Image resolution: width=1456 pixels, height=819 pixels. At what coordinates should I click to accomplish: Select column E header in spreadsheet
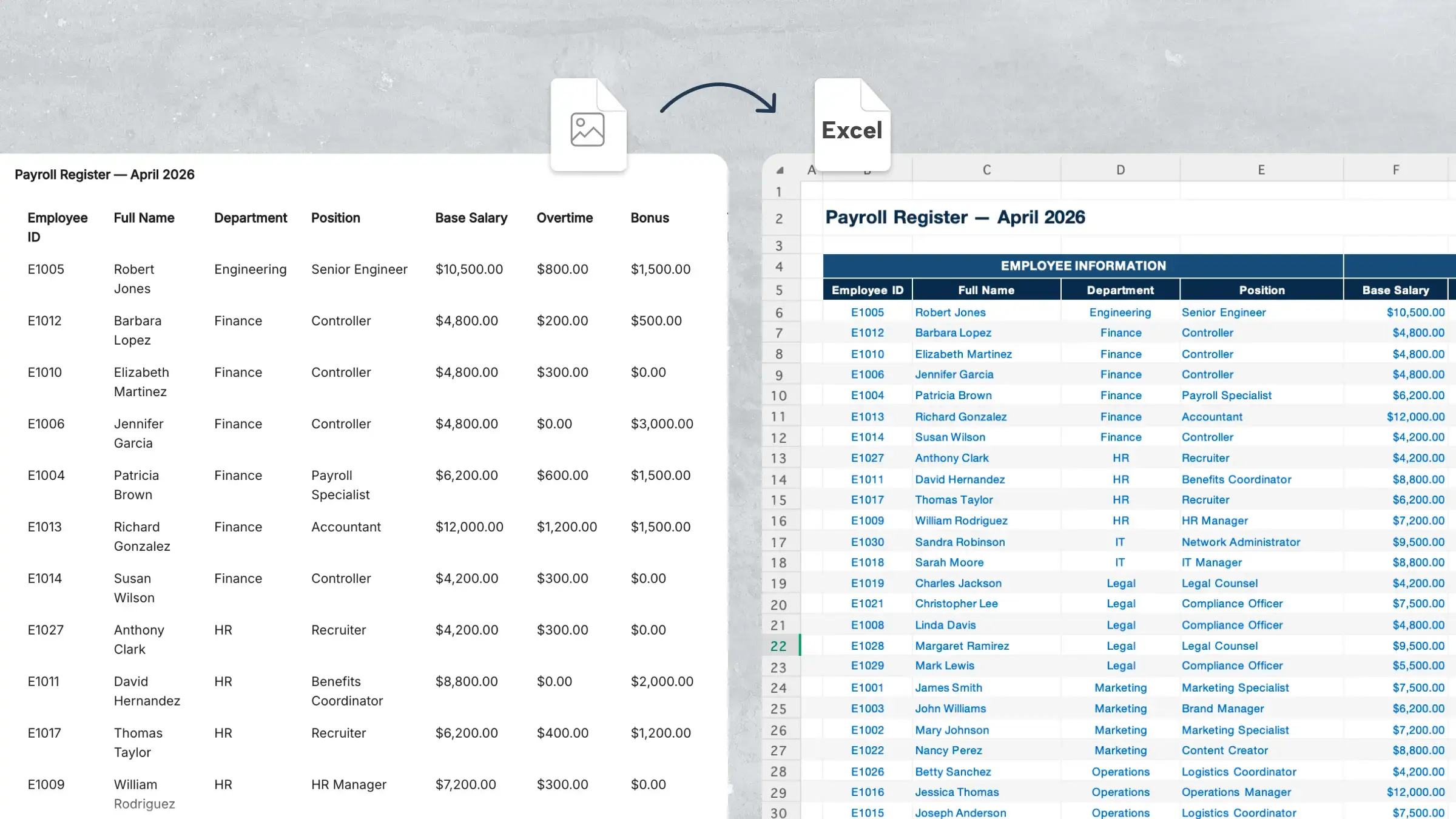[1261, 170]
